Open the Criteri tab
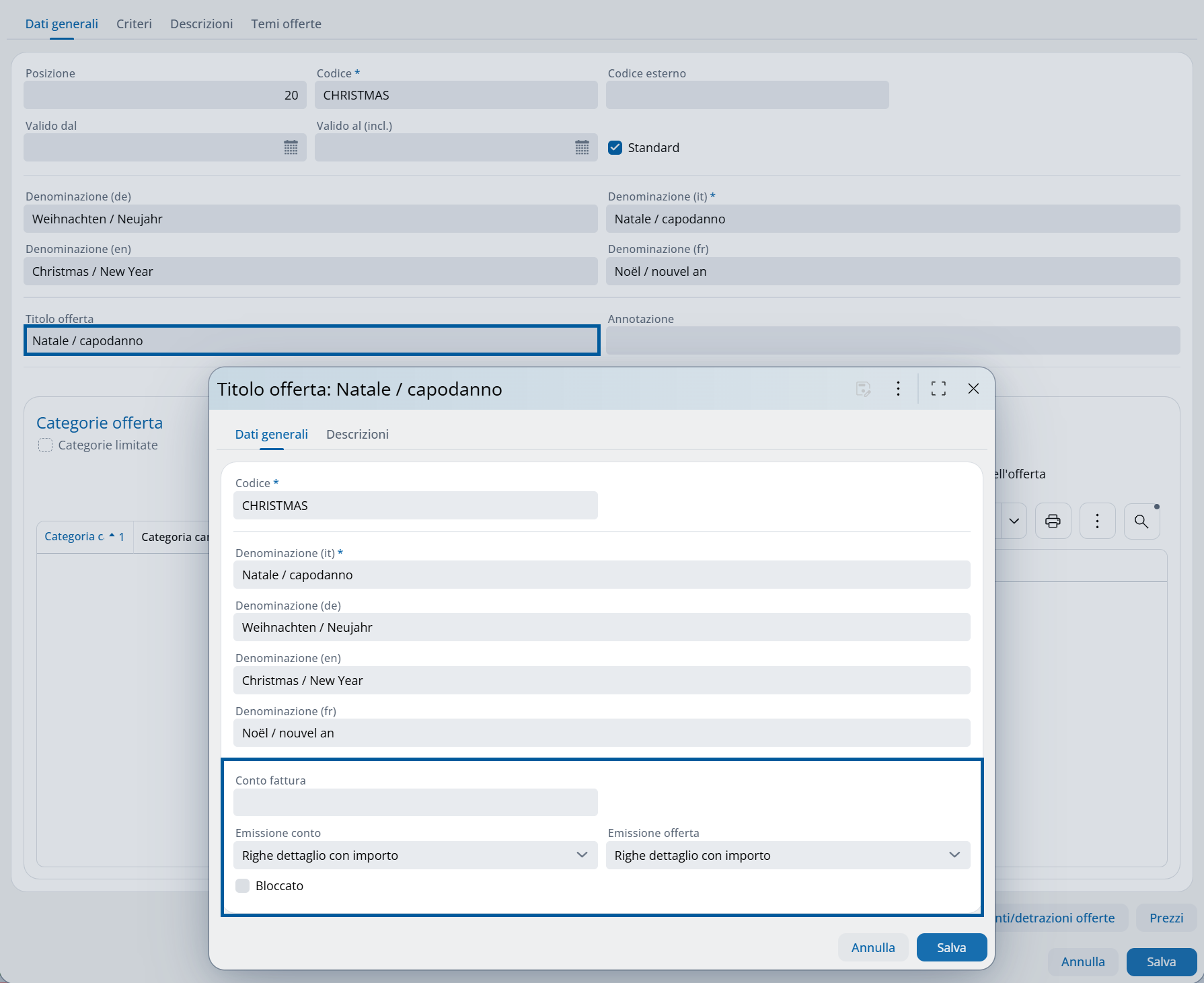This screenshot has height=983, width=1204. click(x=134, y=24)
